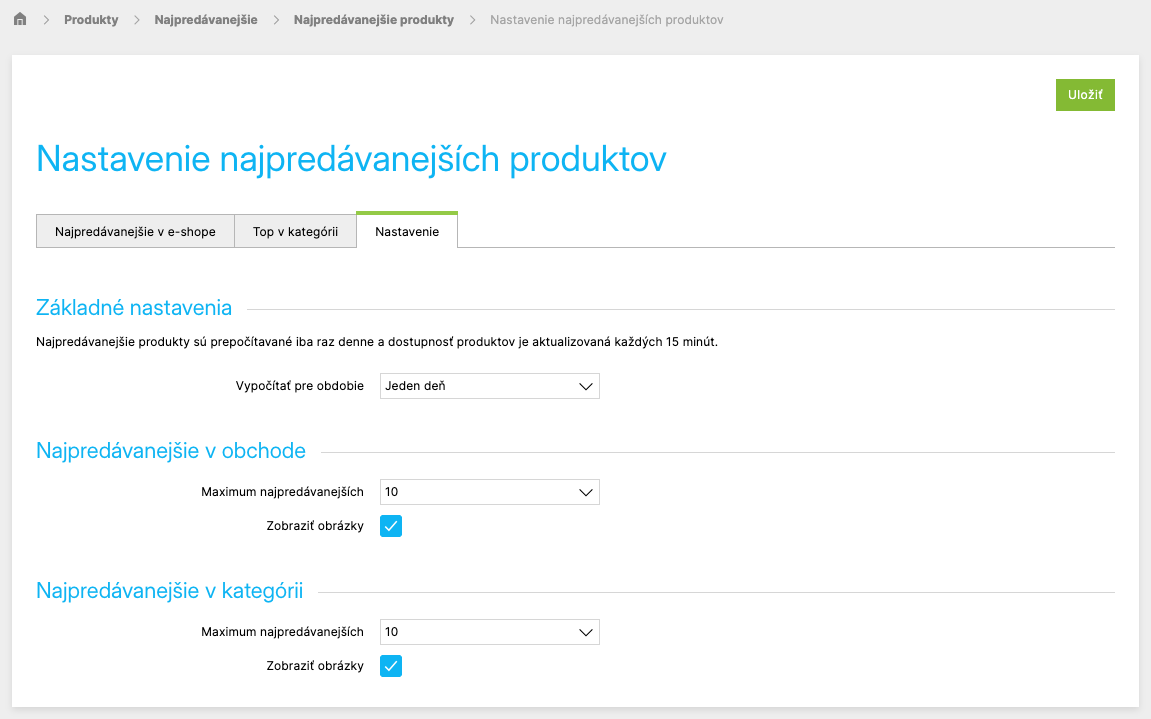
Task: Click the Najpredávanejšie v obchode section heading
Action: tap(171, 450)
